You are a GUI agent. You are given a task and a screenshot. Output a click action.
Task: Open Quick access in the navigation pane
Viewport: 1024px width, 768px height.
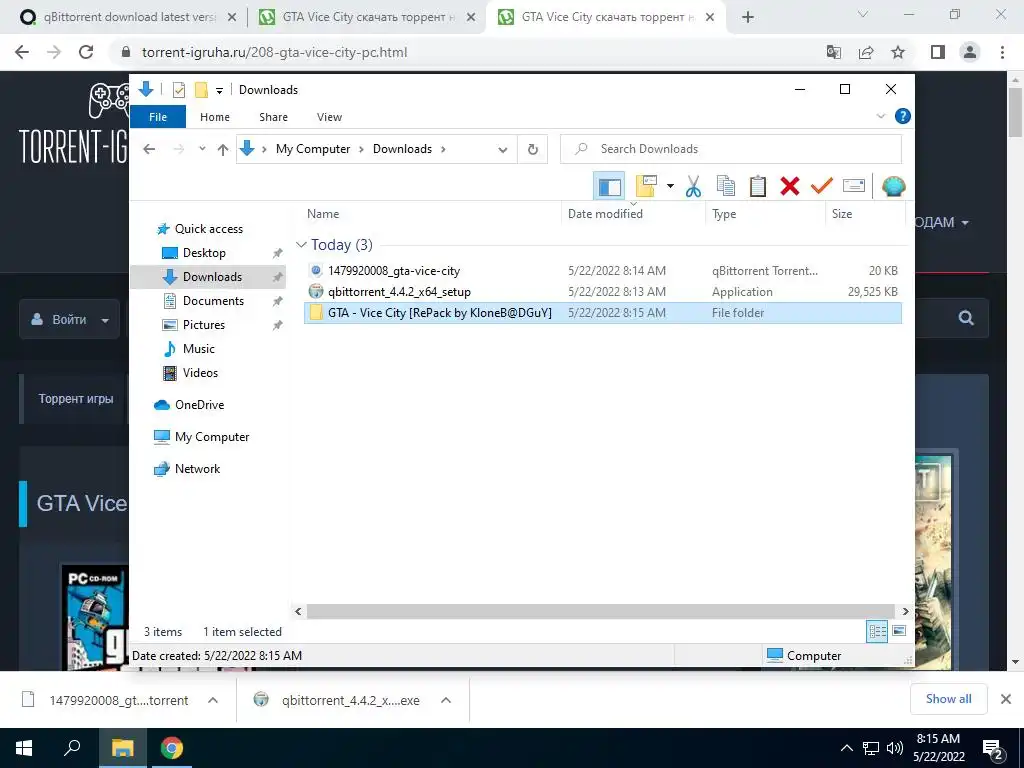click(x=208, y=229)
